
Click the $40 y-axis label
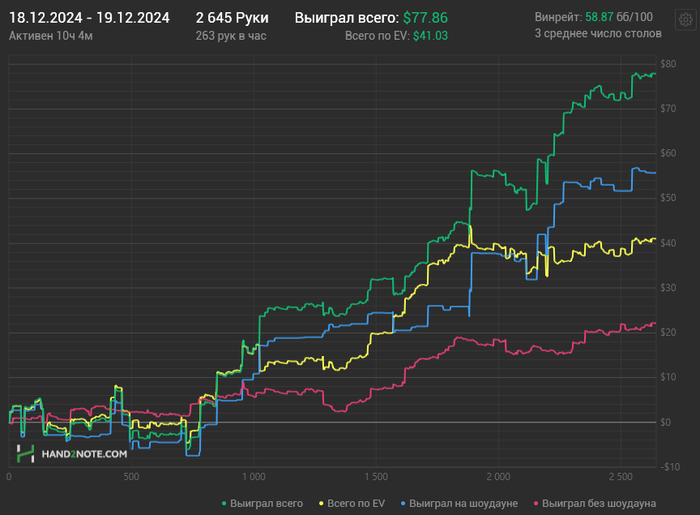(x=668, y=243)
